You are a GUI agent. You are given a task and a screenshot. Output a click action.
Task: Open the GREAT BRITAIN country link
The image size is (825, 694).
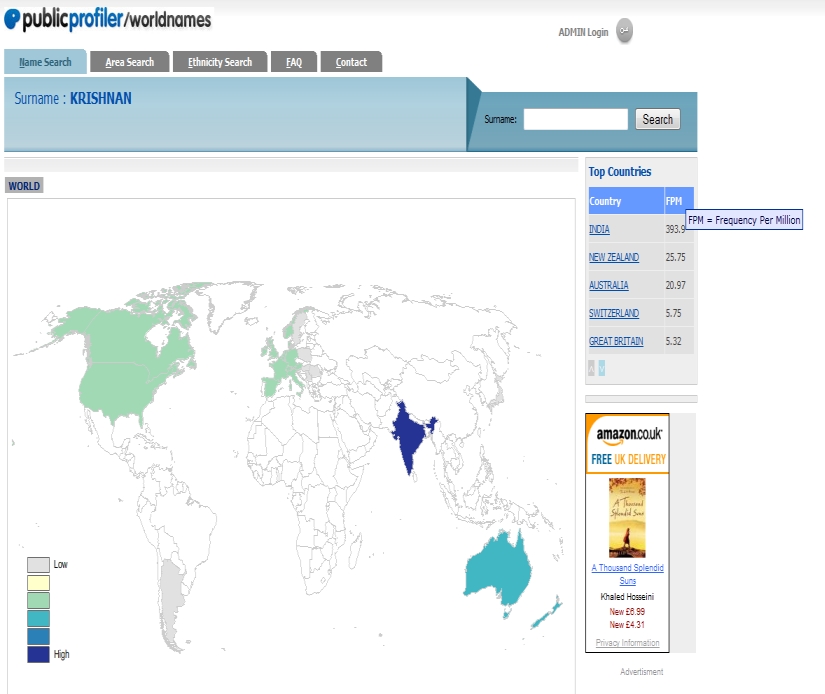point(616,341)
